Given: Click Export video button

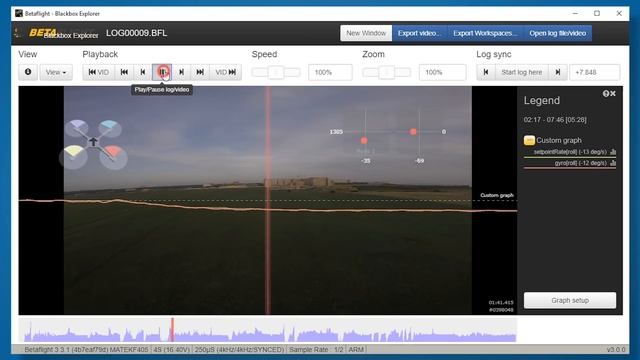Looking at the screenshot, I should (419, 33).
